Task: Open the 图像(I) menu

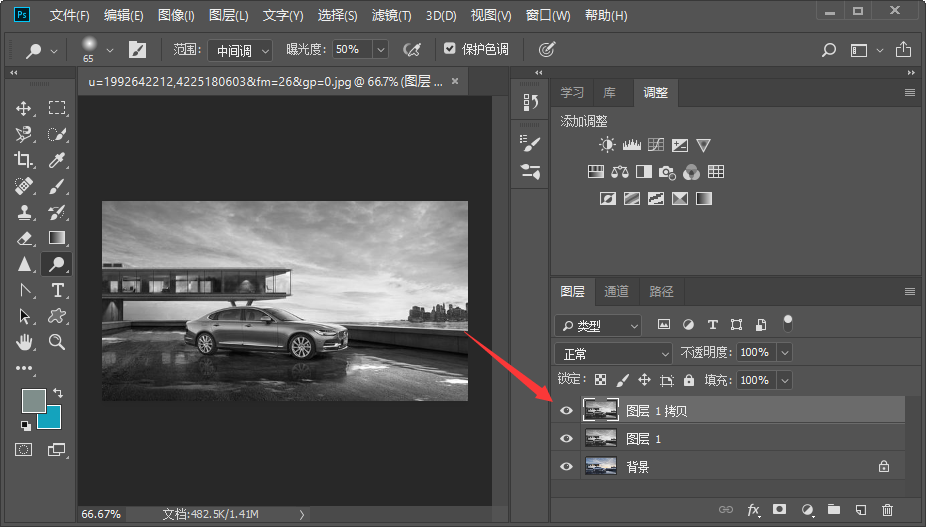Action: pos(176,15)
